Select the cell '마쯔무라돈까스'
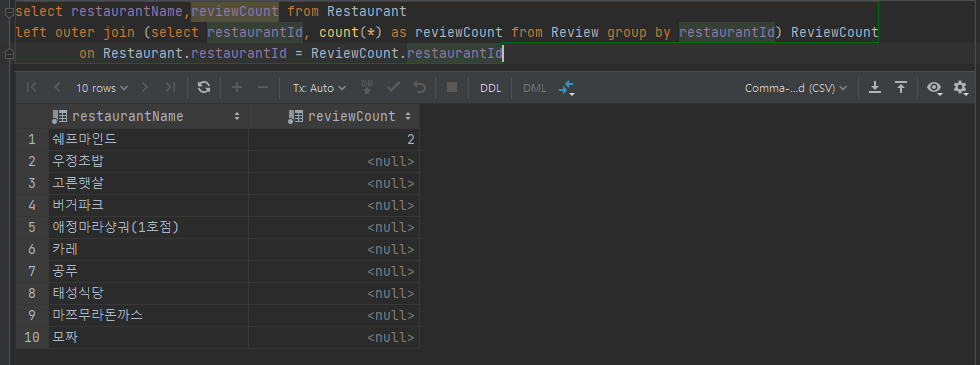Viewport: 980px width, 365px height. click(x=149, y=315)
